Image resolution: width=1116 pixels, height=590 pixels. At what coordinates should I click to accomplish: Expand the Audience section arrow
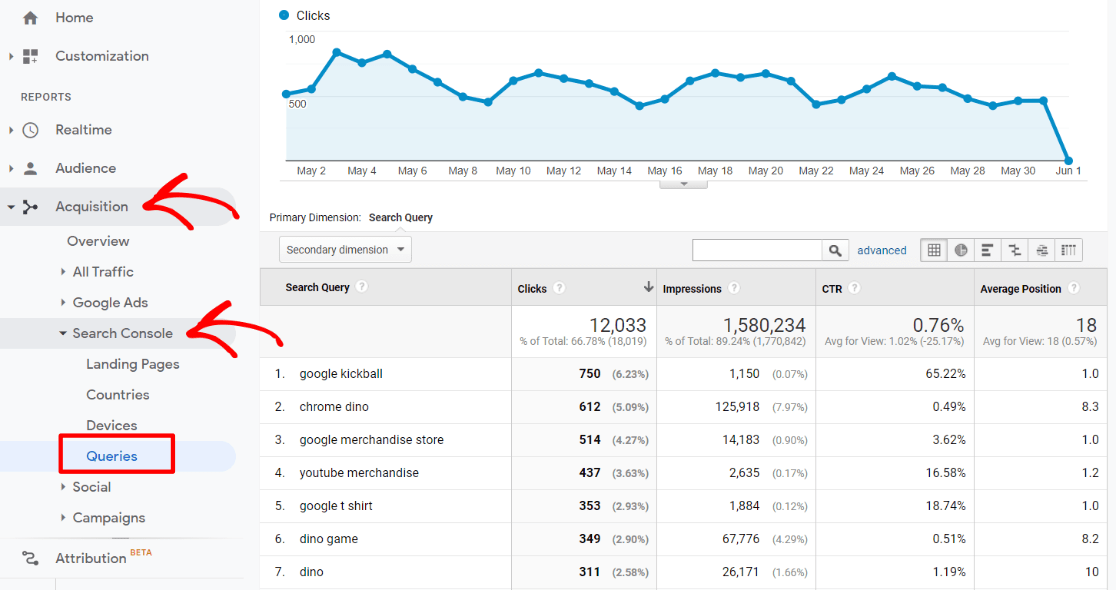[11, 169]
